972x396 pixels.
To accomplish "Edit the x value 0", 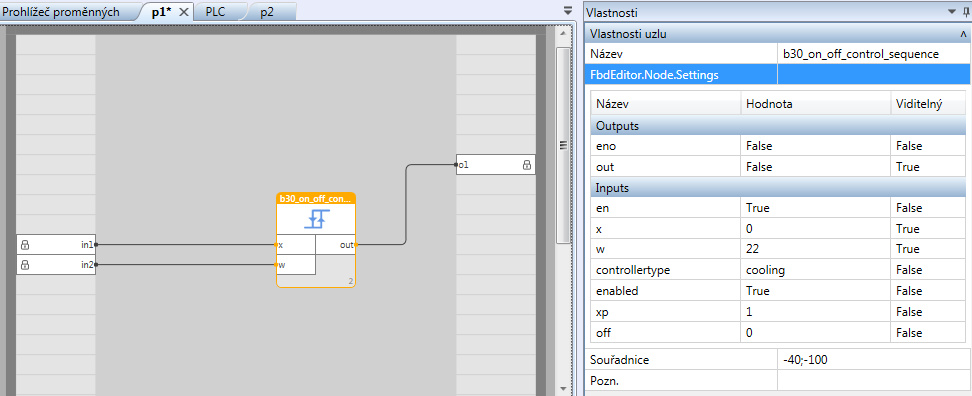I will 816,229.
